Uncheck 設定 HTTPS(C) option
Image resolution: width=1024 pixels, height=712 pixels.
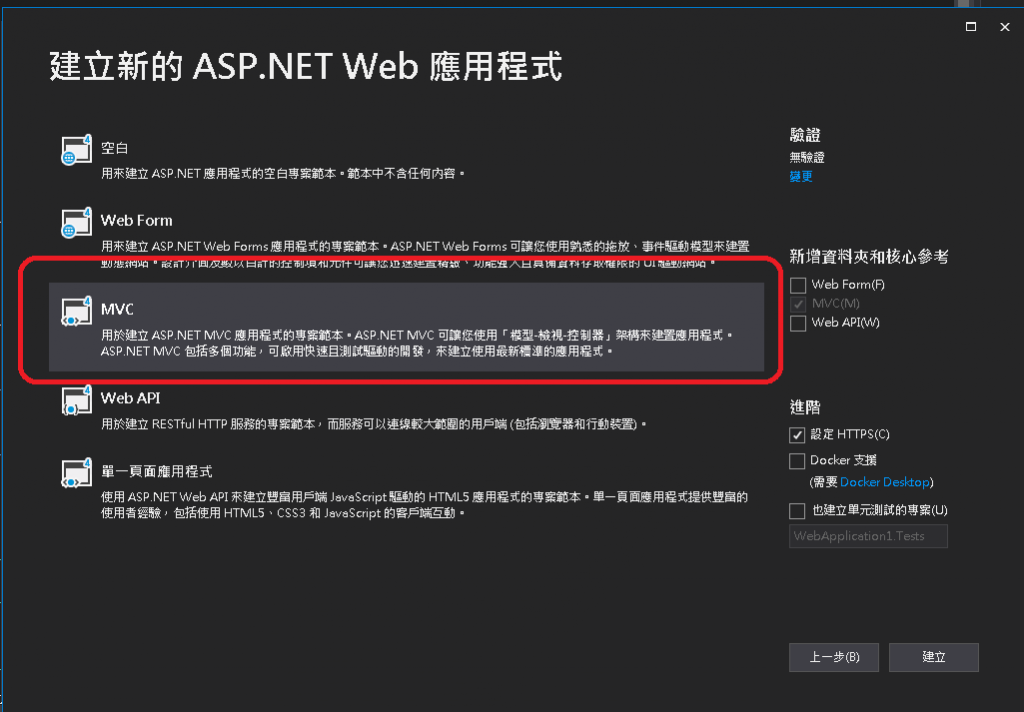797,435
